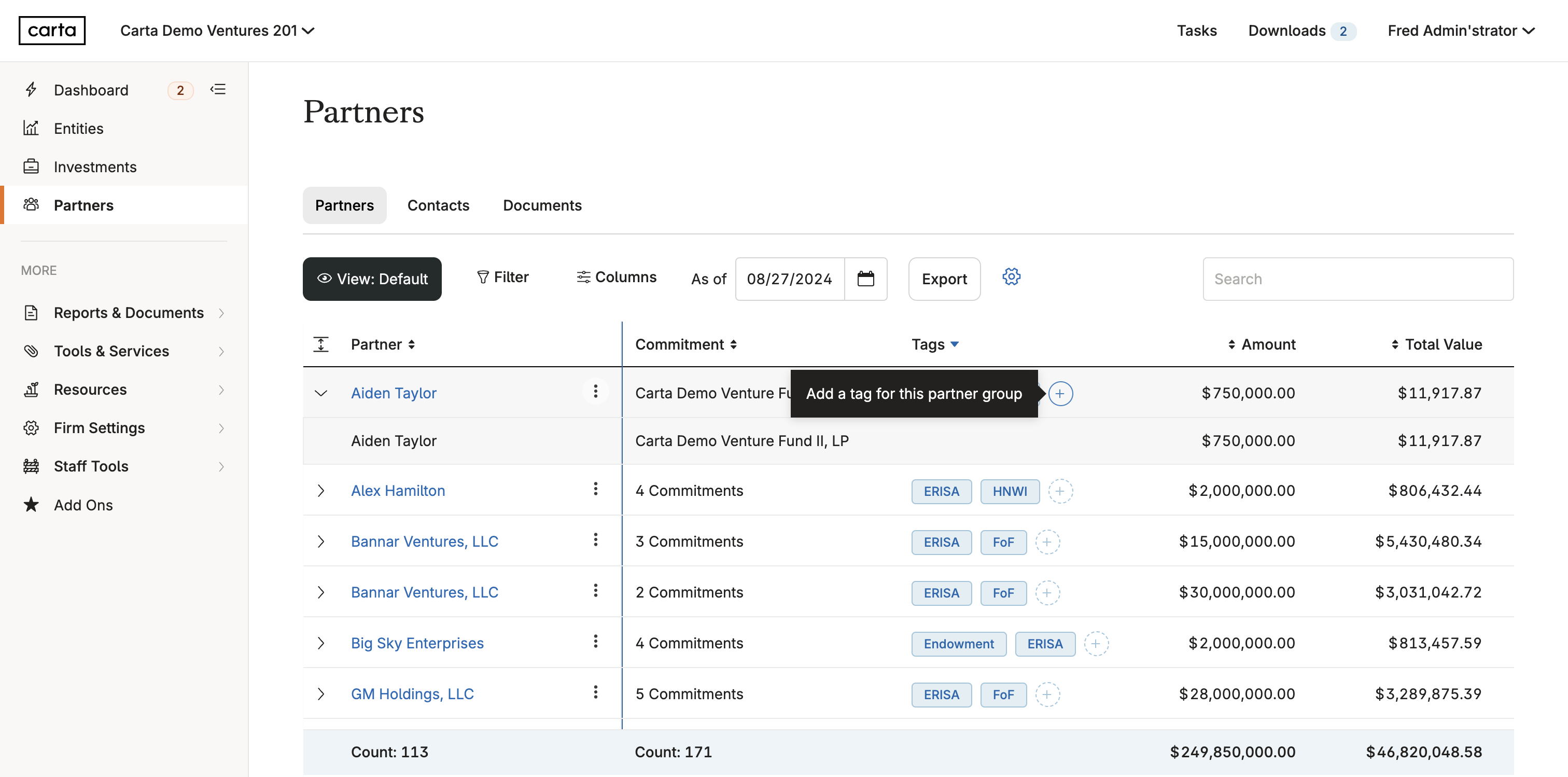Open Tasks in top navigation
Viewport: 1568px width, 777px height.
(x=1196, y=31)
